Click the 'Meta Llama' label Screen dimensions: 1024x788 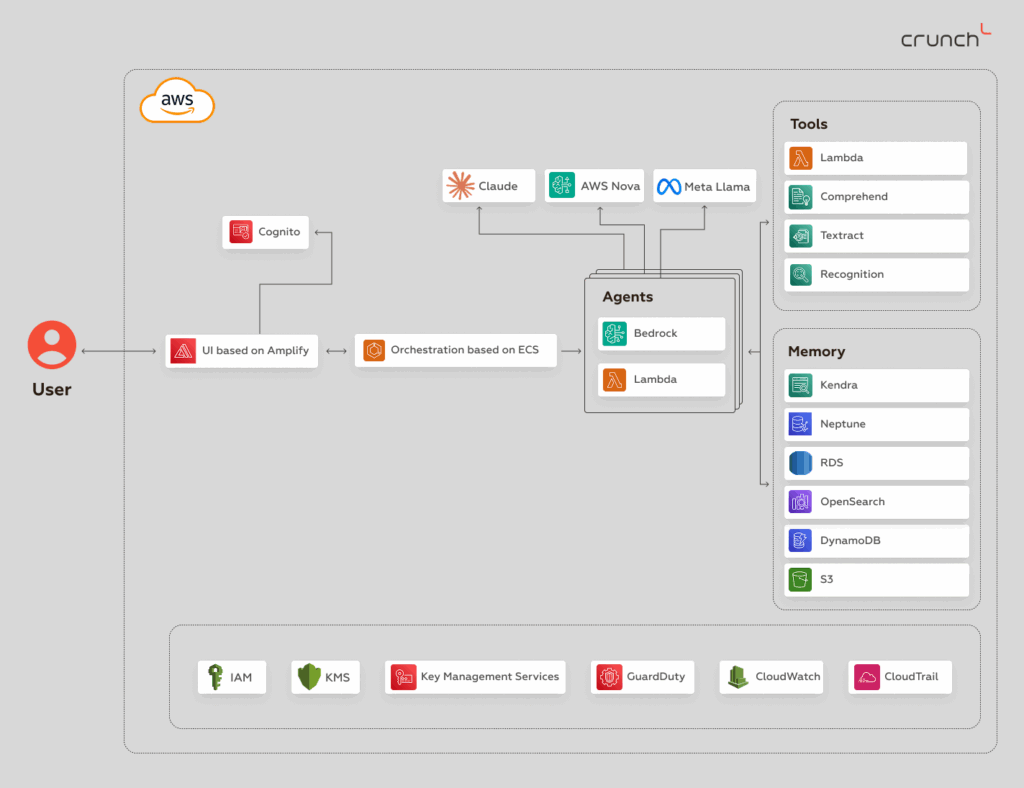pos(717,187)
